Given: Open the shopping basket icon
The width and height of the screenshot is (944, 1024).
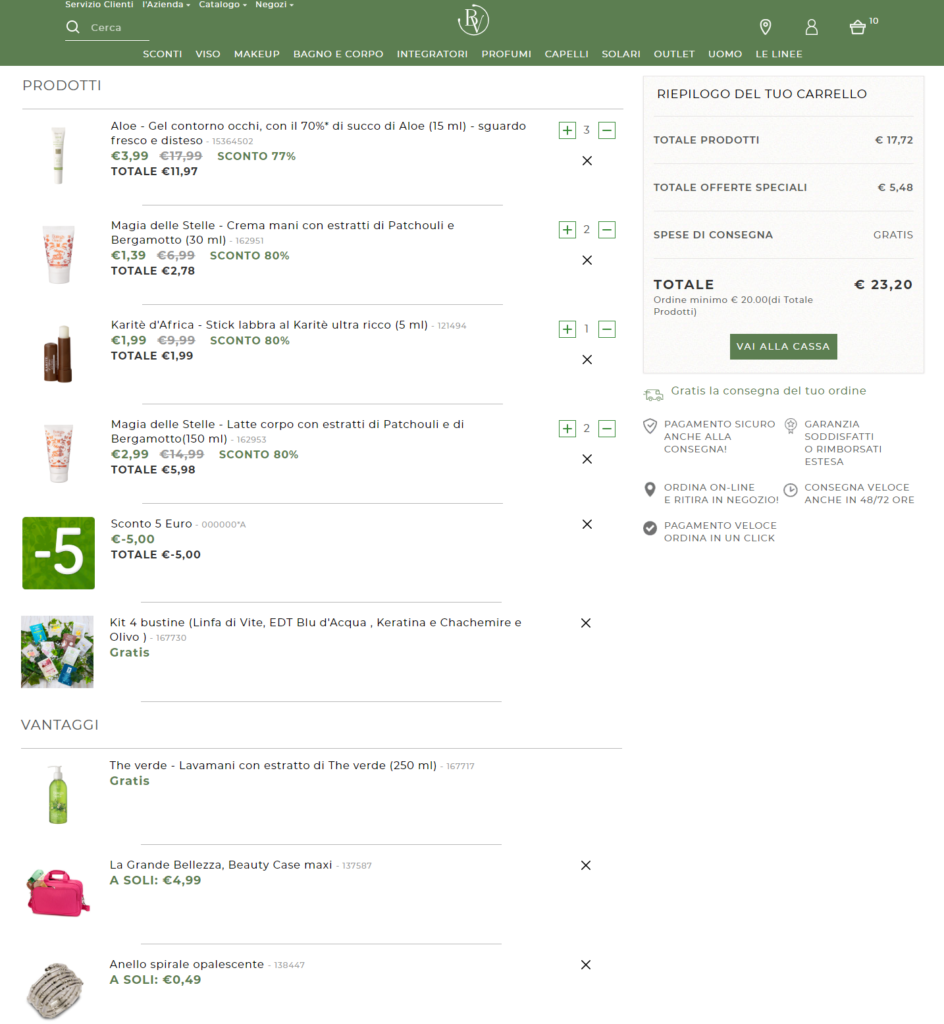Looking at the screenshot, I should click(857, 27).
